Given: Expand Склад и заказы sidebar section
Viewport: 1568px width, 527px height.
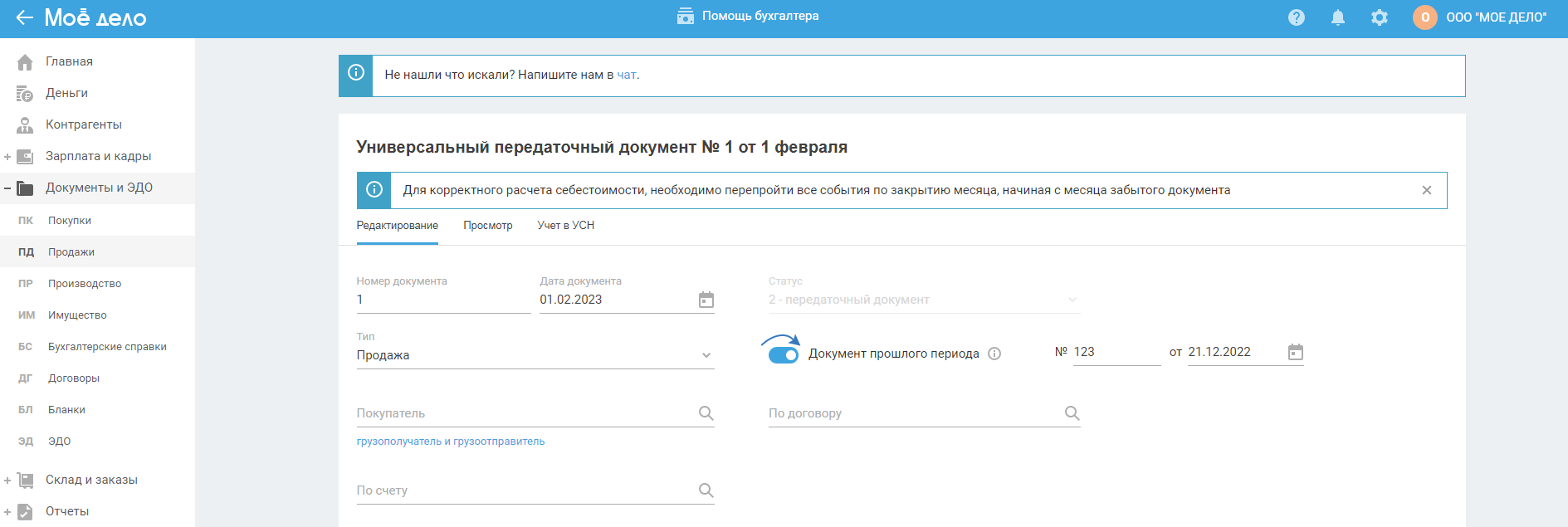Looking at the screenshot, I should (x=7, y=481).
